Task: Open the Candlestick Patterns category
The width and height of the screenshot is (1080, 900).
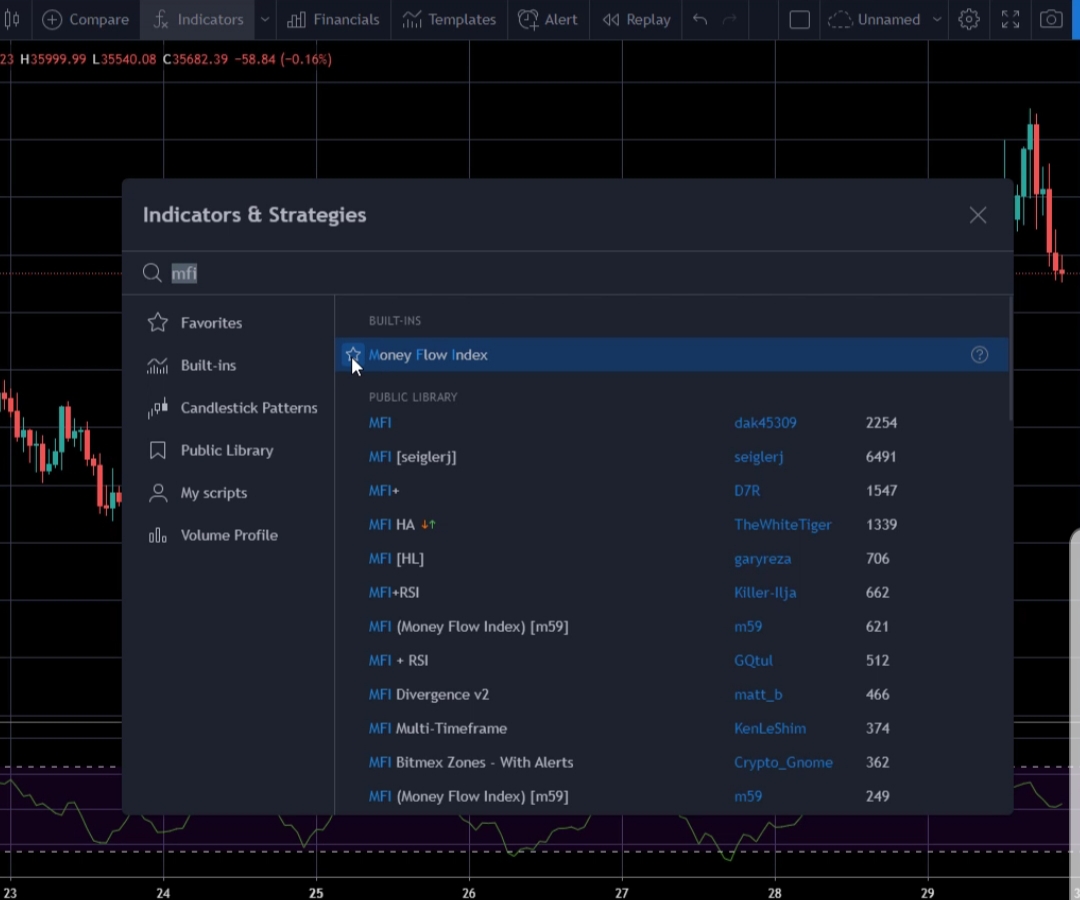Action: coord(233,408)
